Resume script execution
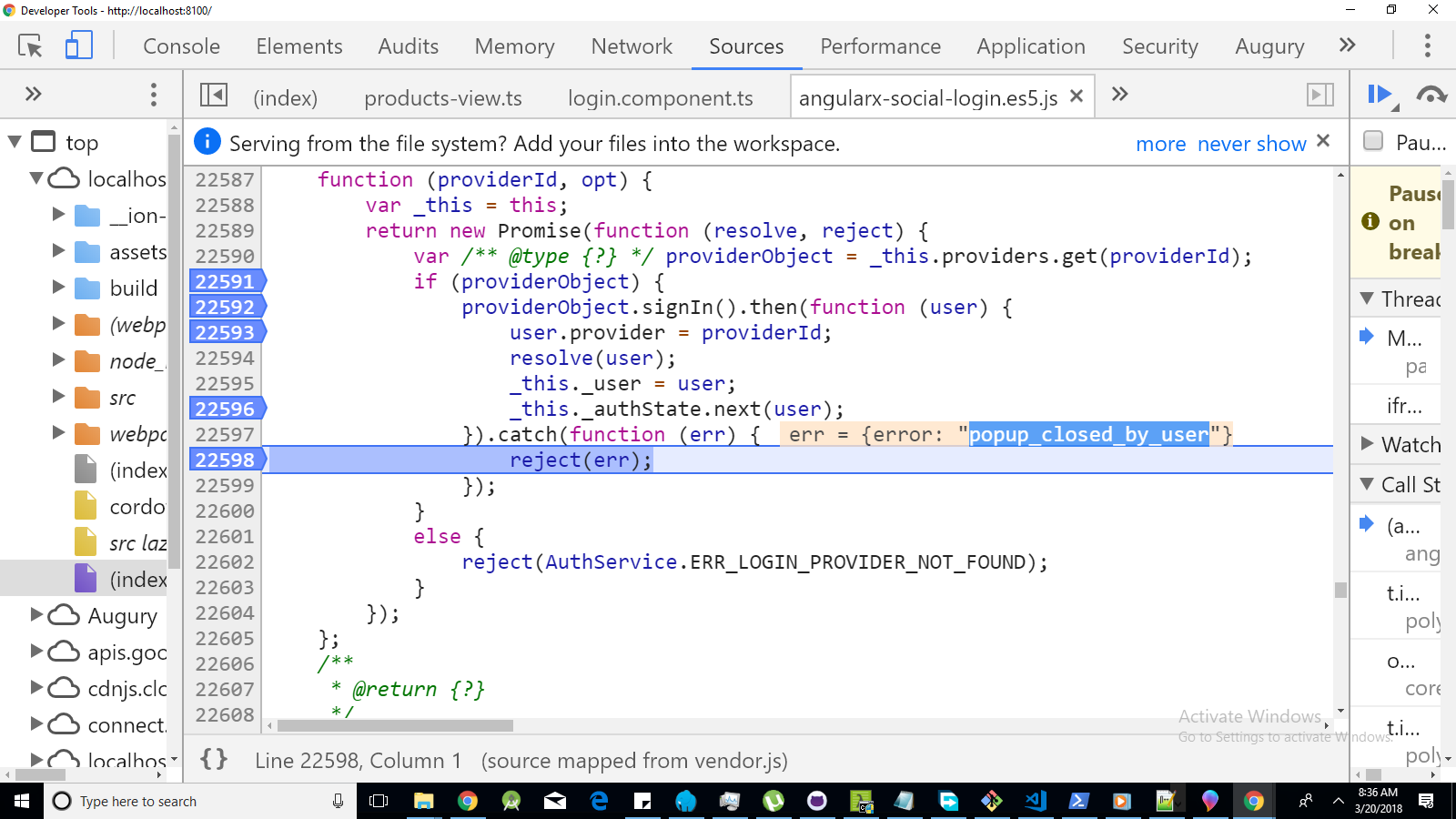The height and width of the screenshot is (819, 1456). [1380, 94]
